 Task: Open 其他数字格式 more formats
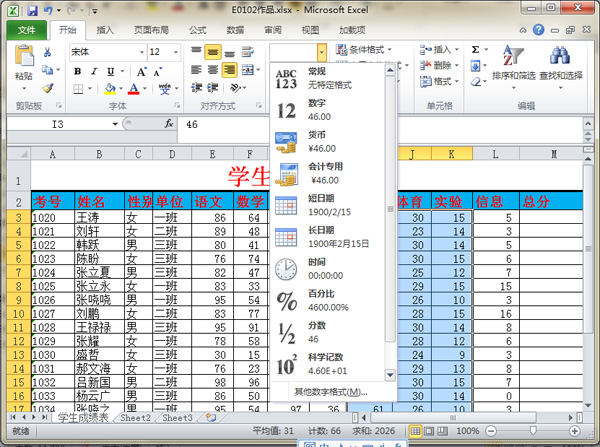[x=330, y=392]
